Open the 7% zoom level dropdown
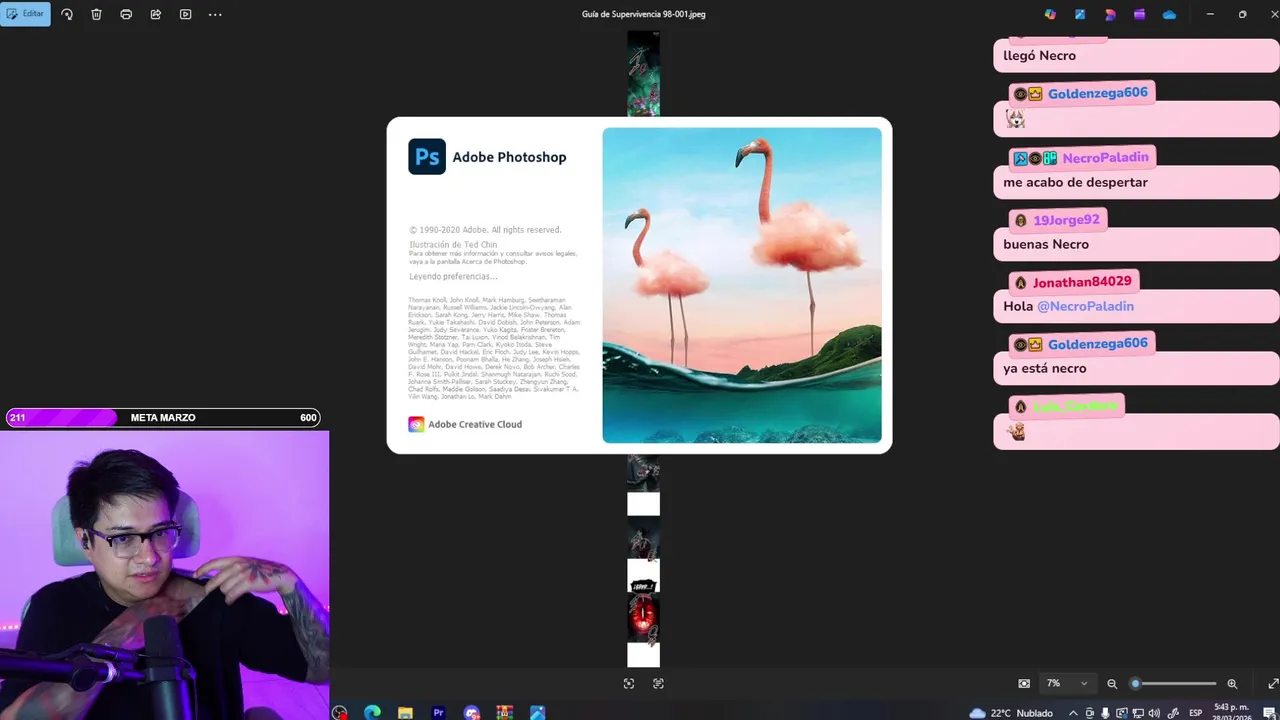This screenshot has height=720, width=1280. (x=1067, y=683)
